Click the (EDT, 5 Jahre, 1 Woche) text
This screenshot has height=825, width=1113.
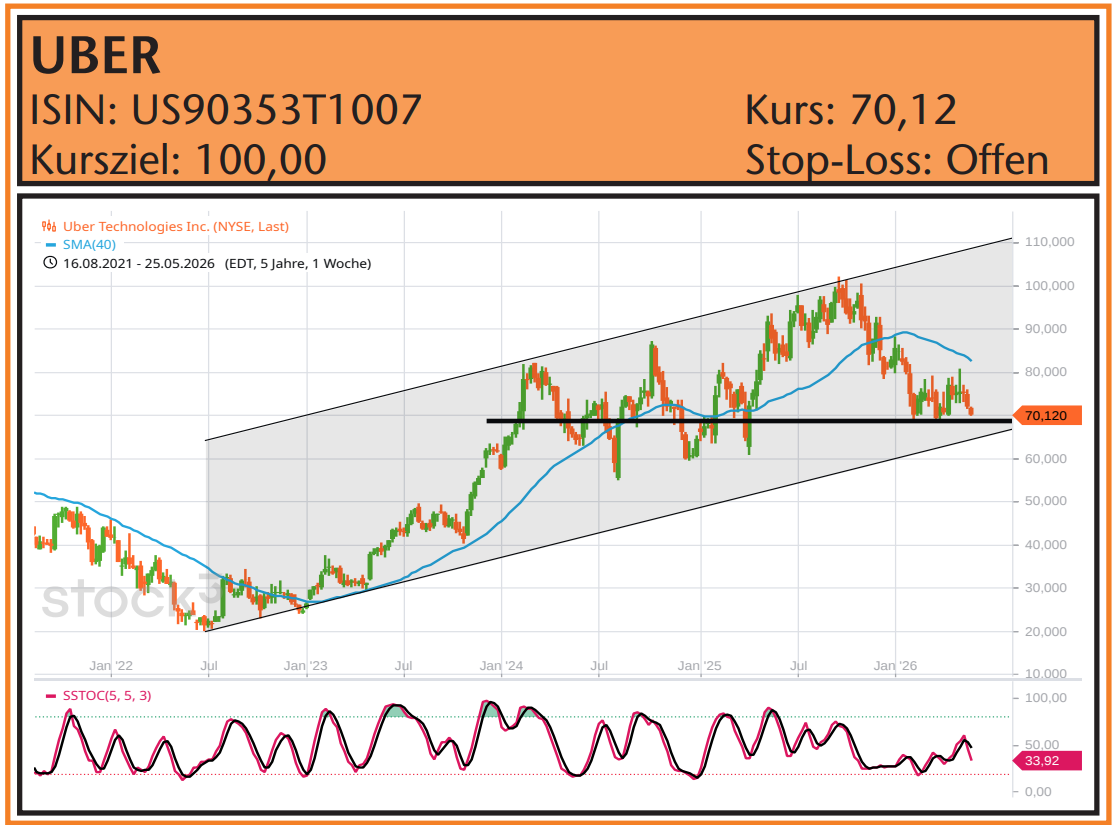298,263
